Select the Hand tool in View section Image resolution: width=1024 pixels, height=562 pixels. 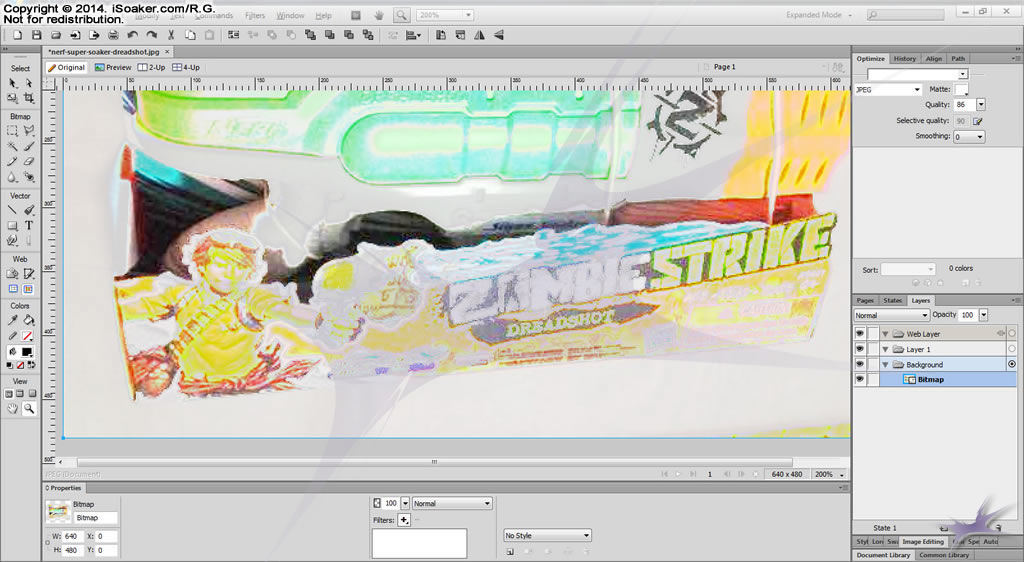click(12, 409)
